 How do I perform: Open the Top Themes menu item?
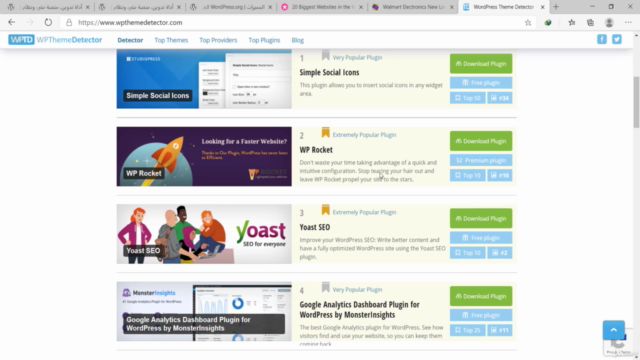(171, 40)
